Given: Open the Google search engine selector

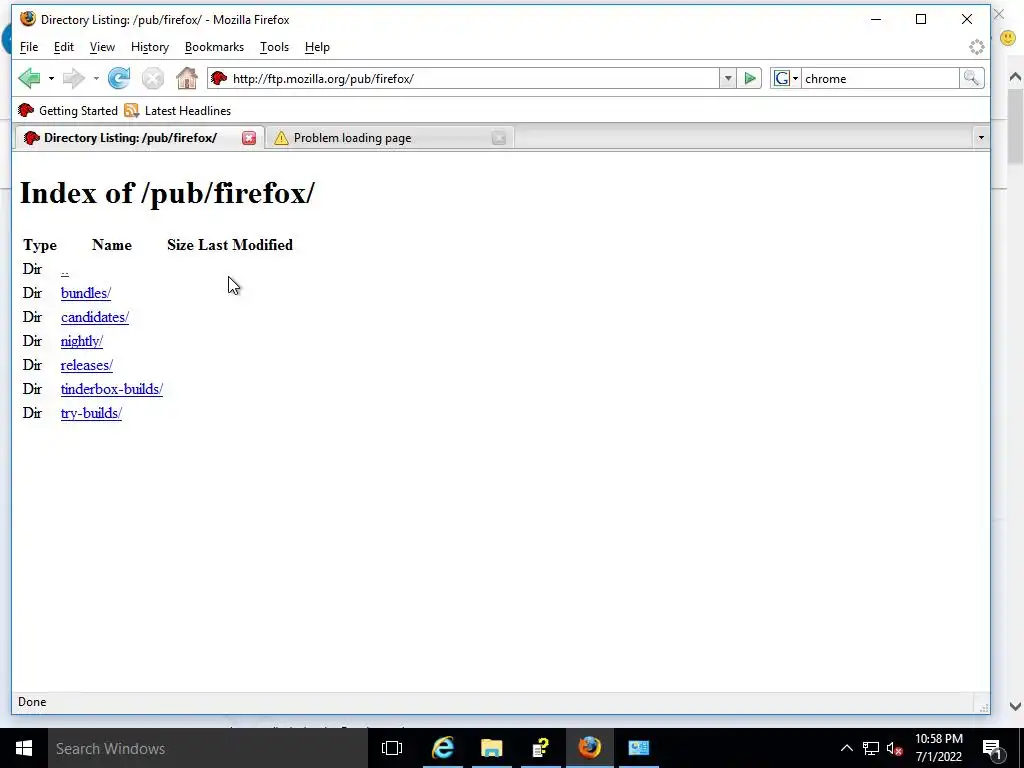Looking at the screenshot, I should click(x=785, y=78).
